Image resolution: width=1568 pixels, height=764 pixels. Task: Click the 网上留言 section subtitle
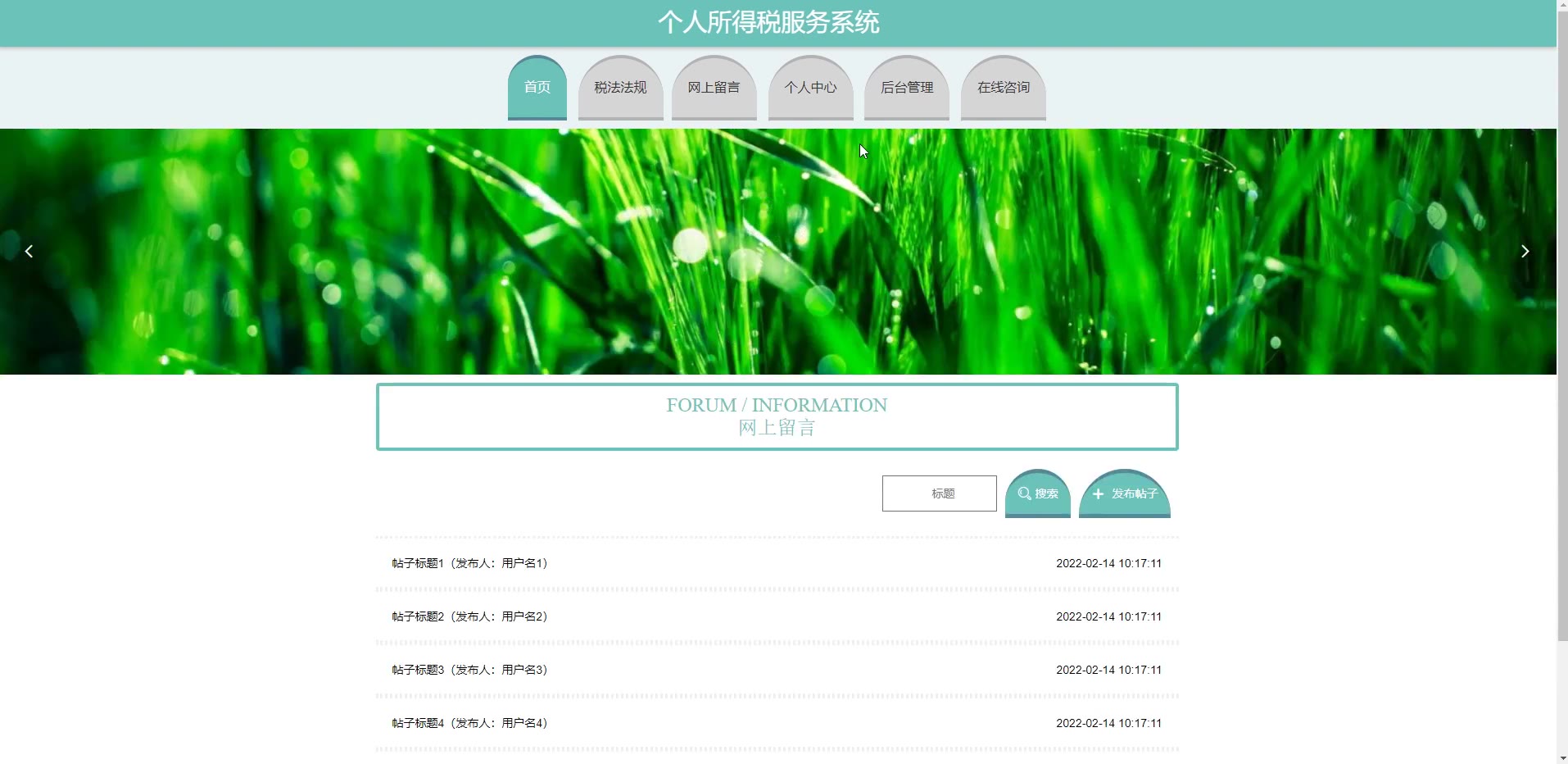point(777,428)
